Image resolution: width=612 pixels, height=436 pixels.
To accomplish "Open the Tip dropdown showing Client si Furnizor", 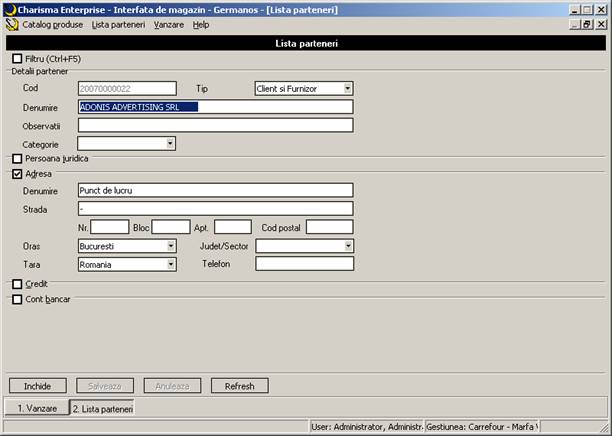I will 347,89.
